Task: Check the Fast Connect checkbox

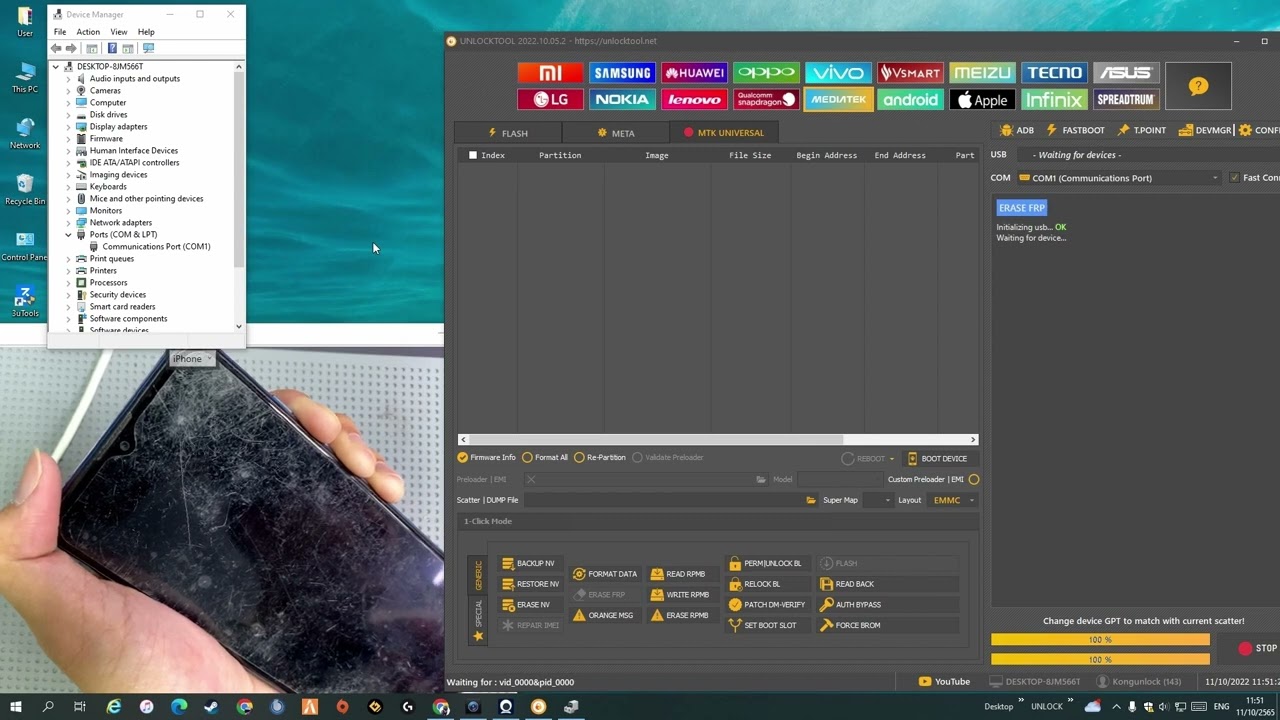Action: [x=1234, y=178]
